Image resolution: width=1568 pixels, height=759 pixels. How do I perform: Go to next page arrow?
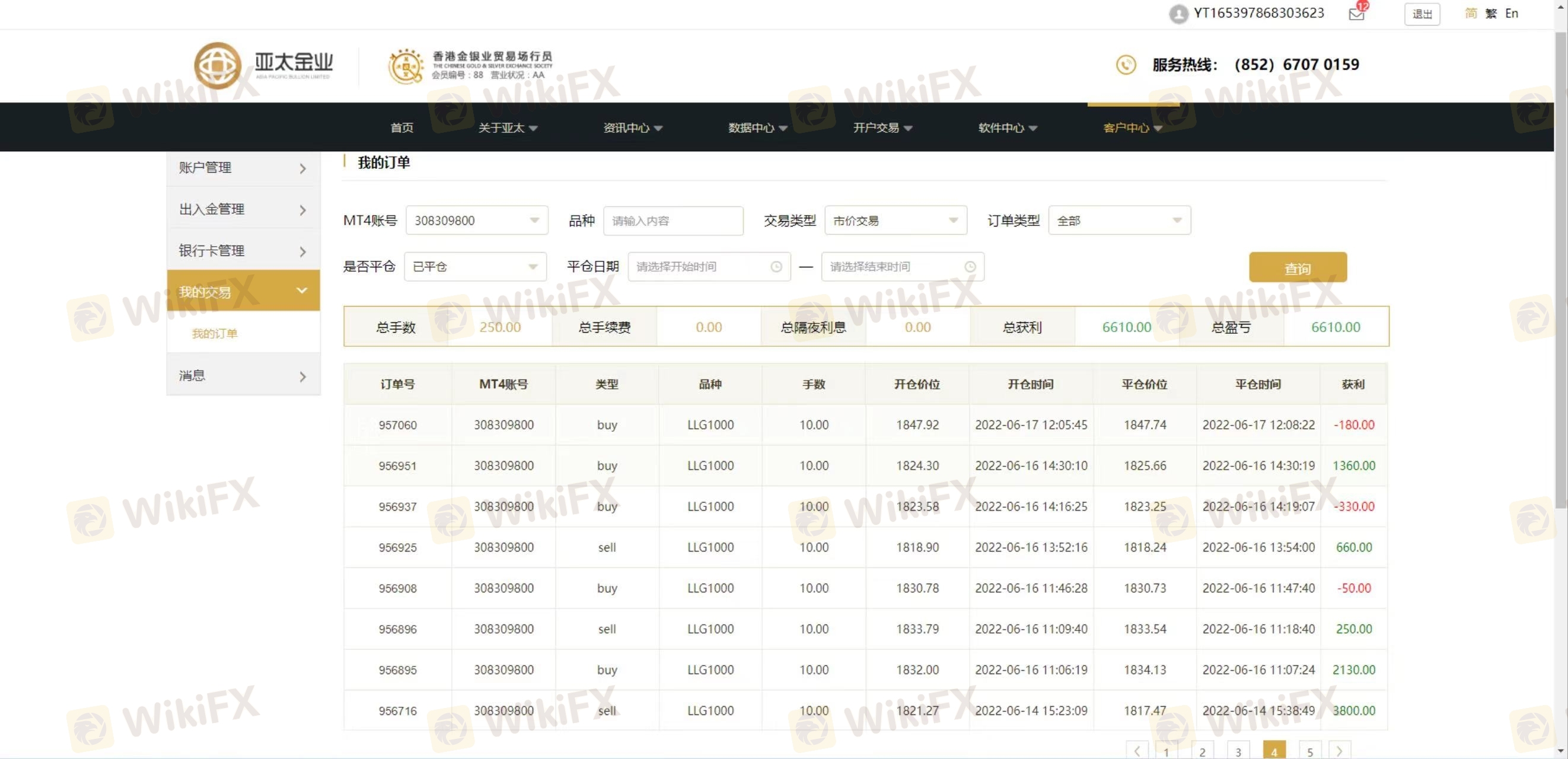click(x=1339, y=751)
